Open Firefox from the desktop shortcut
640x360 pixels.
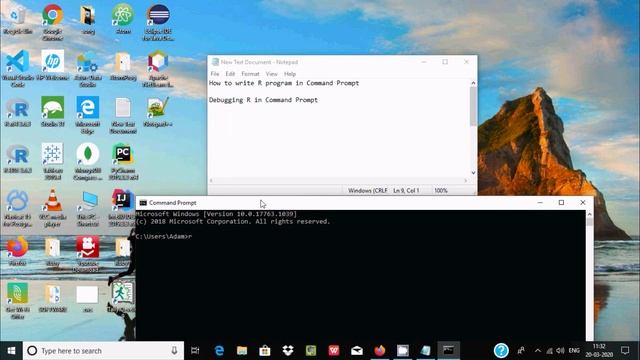tap(18, 251)
